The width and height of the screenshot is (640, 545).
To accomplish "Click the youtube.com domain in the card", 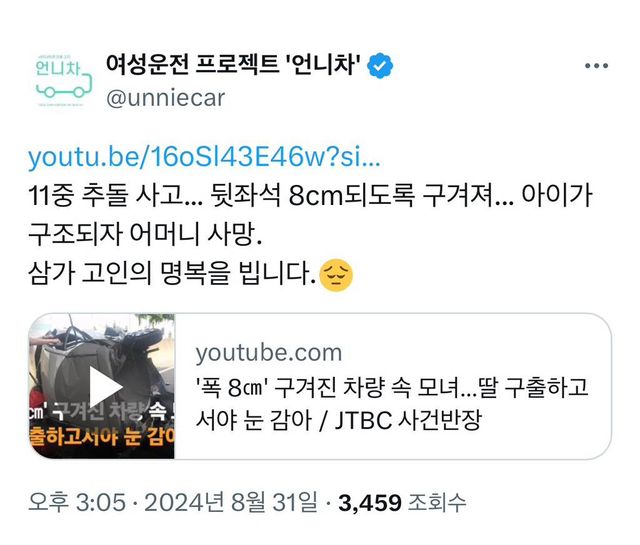I will [269, 353].
